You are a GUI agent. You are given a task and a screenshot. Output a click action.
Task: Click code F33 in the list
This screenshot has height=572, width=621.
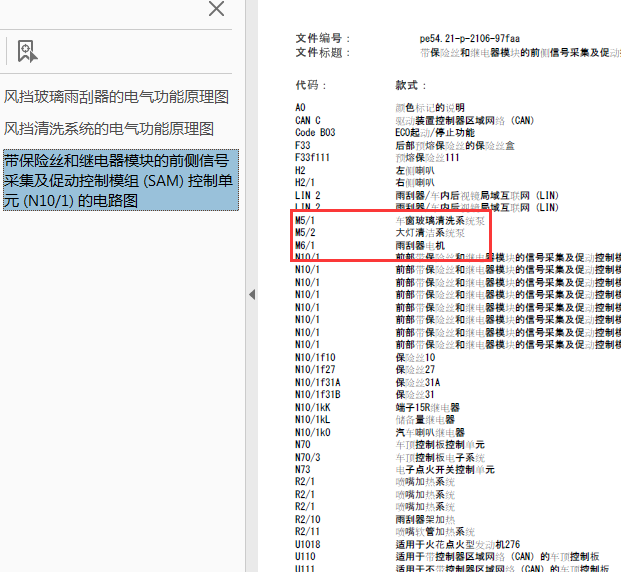pos(303,145)
